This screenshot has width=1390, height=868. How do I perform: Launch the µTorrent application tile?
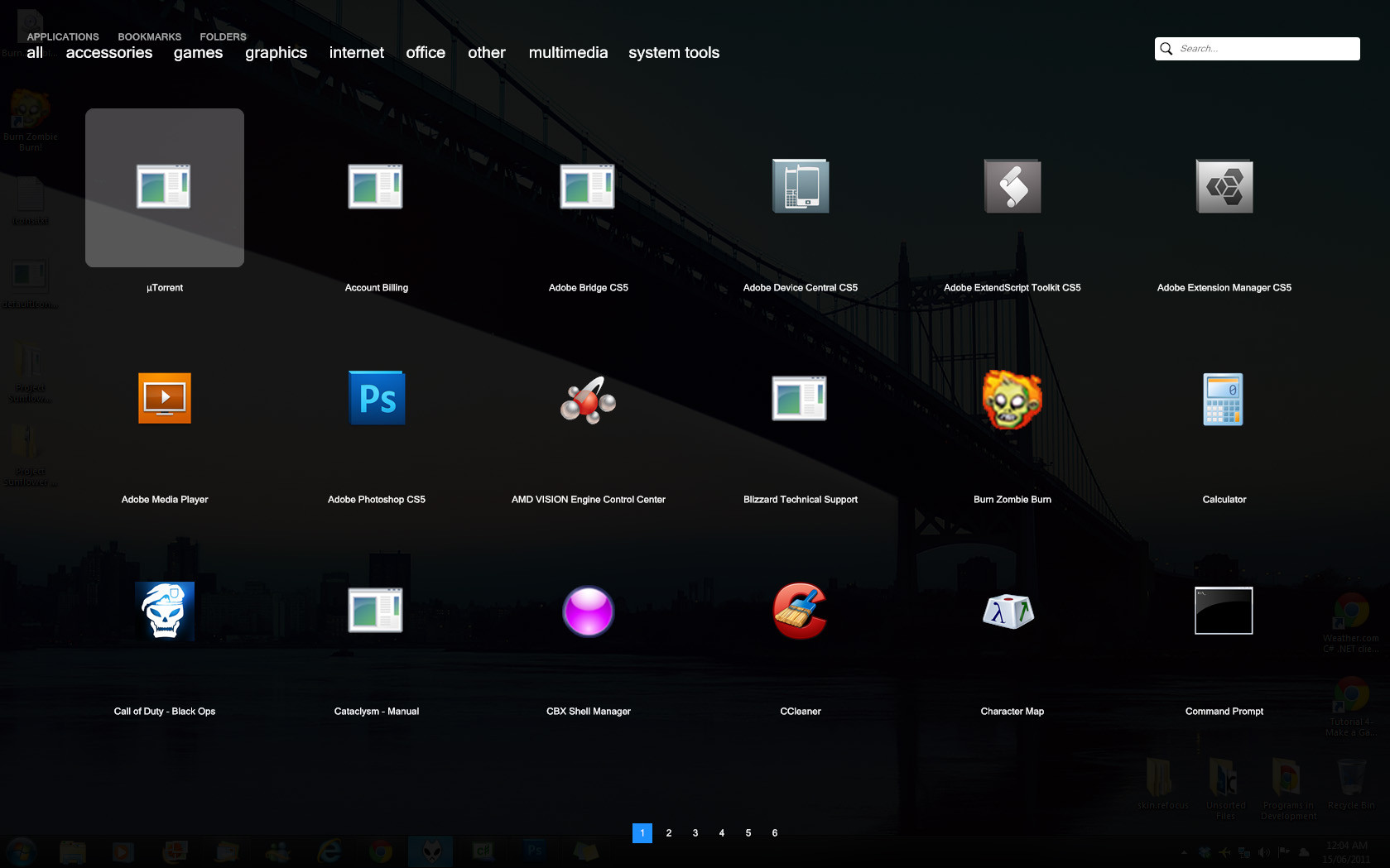coord(165,188)
